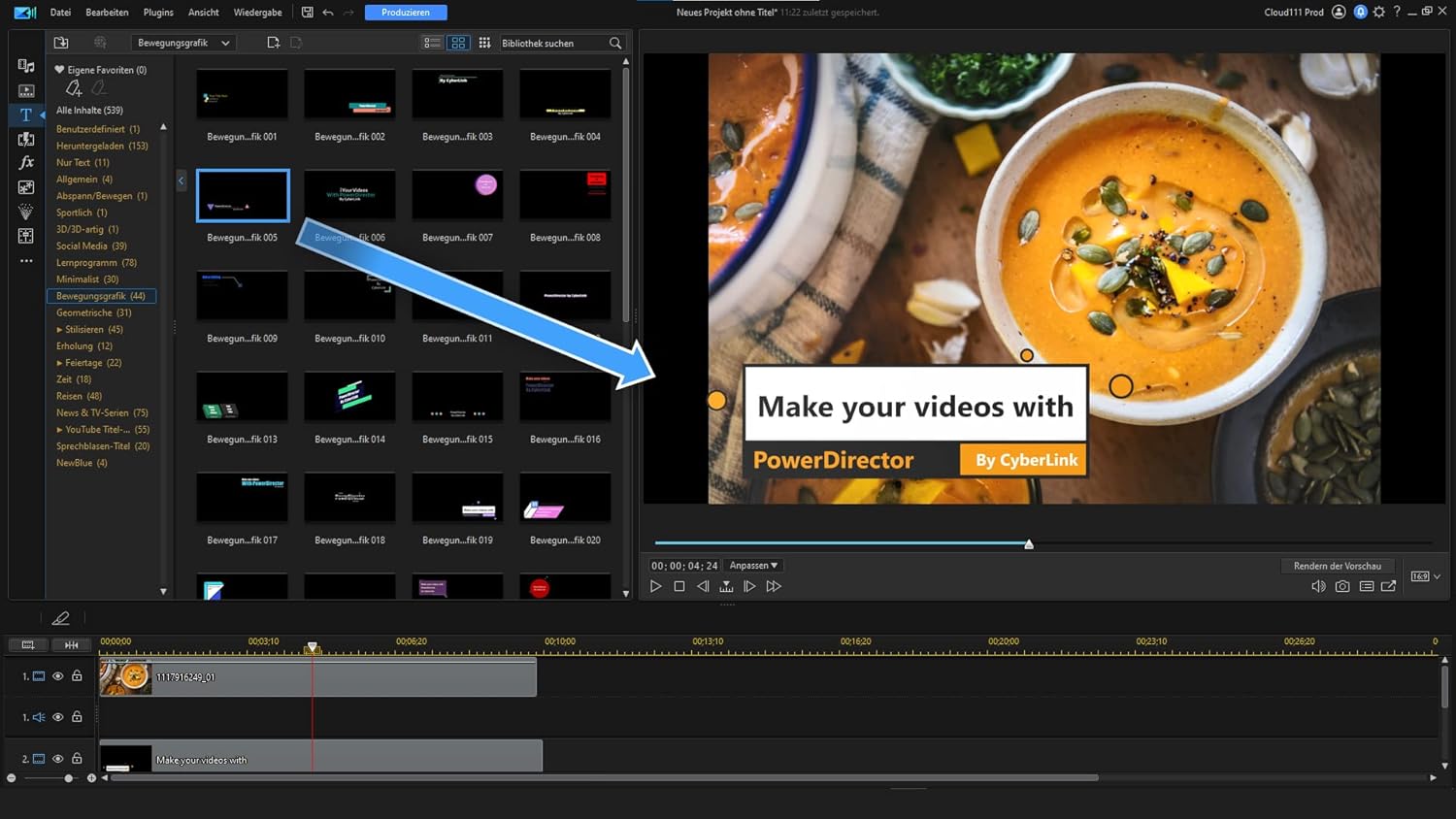Click the library search magnifier icon
The image size is (1456, 819).
(x=615, y=43)
